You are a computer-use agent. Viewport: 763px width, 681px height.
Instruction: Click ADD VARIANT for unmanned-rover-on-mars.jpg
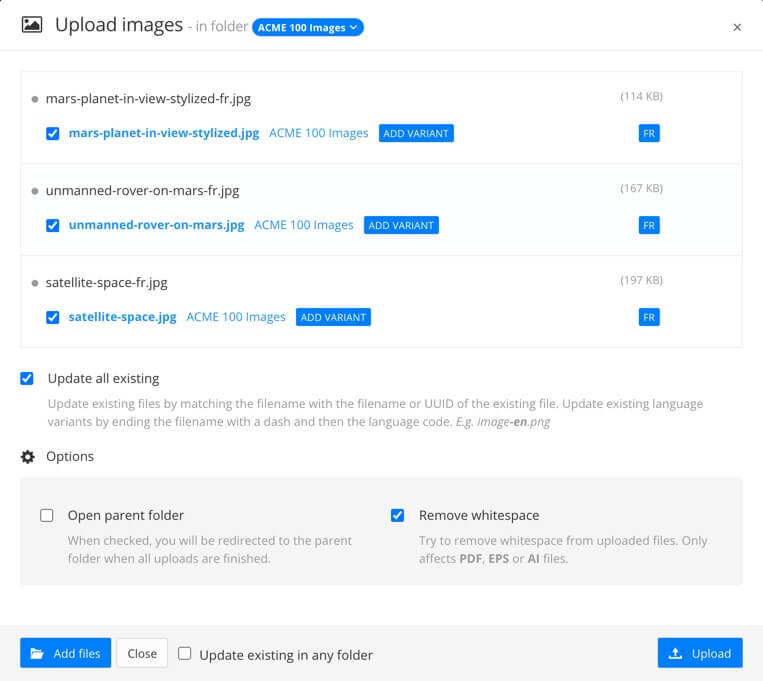(x=401, y=225)
